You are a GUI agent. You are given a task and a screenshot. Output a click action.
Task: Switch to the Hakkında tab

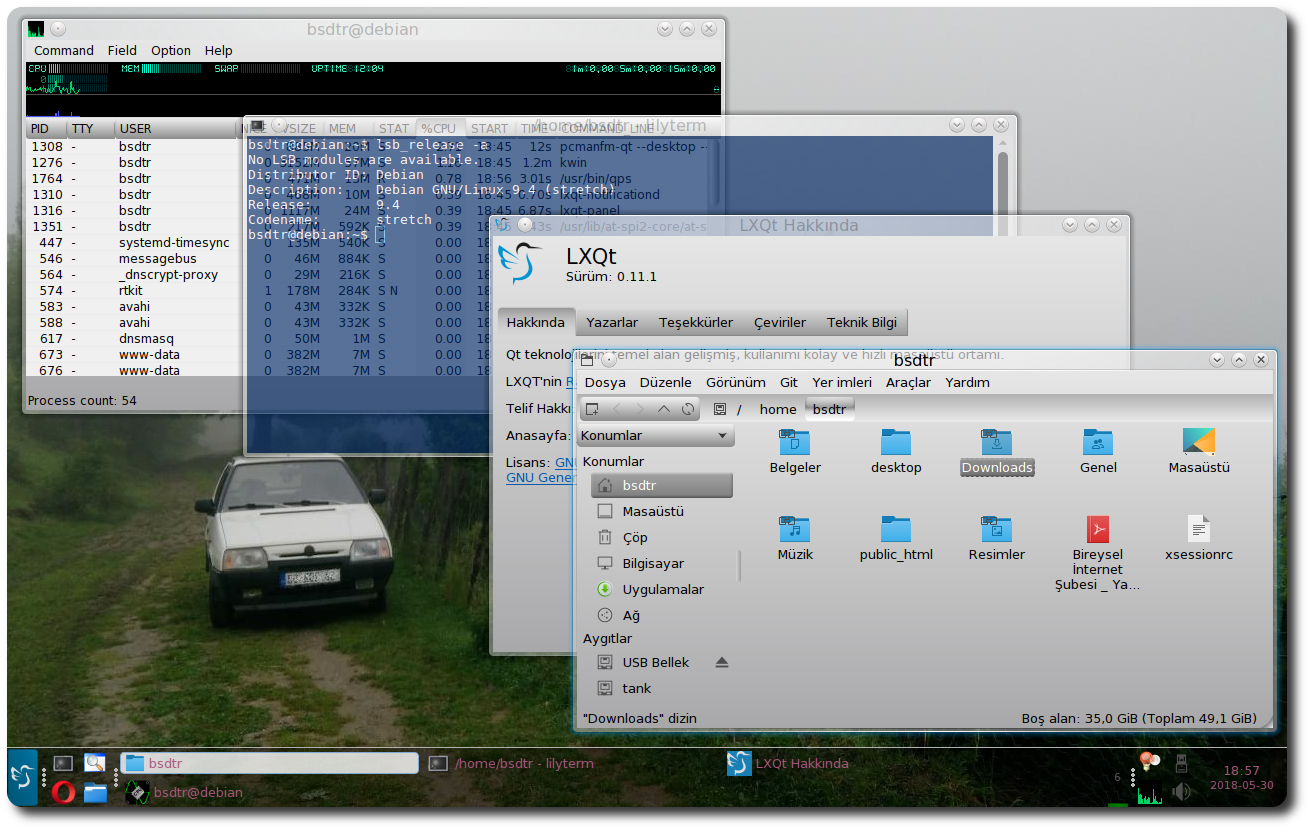click(536, 322)
